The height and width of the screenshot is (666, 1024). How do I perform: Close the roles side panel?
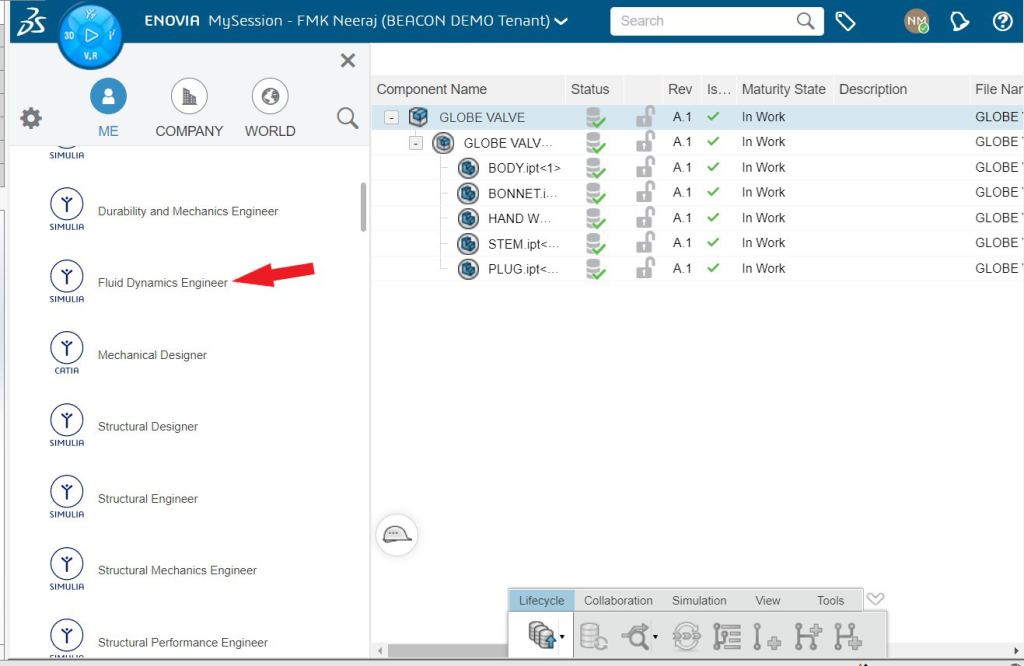[348, 61]
